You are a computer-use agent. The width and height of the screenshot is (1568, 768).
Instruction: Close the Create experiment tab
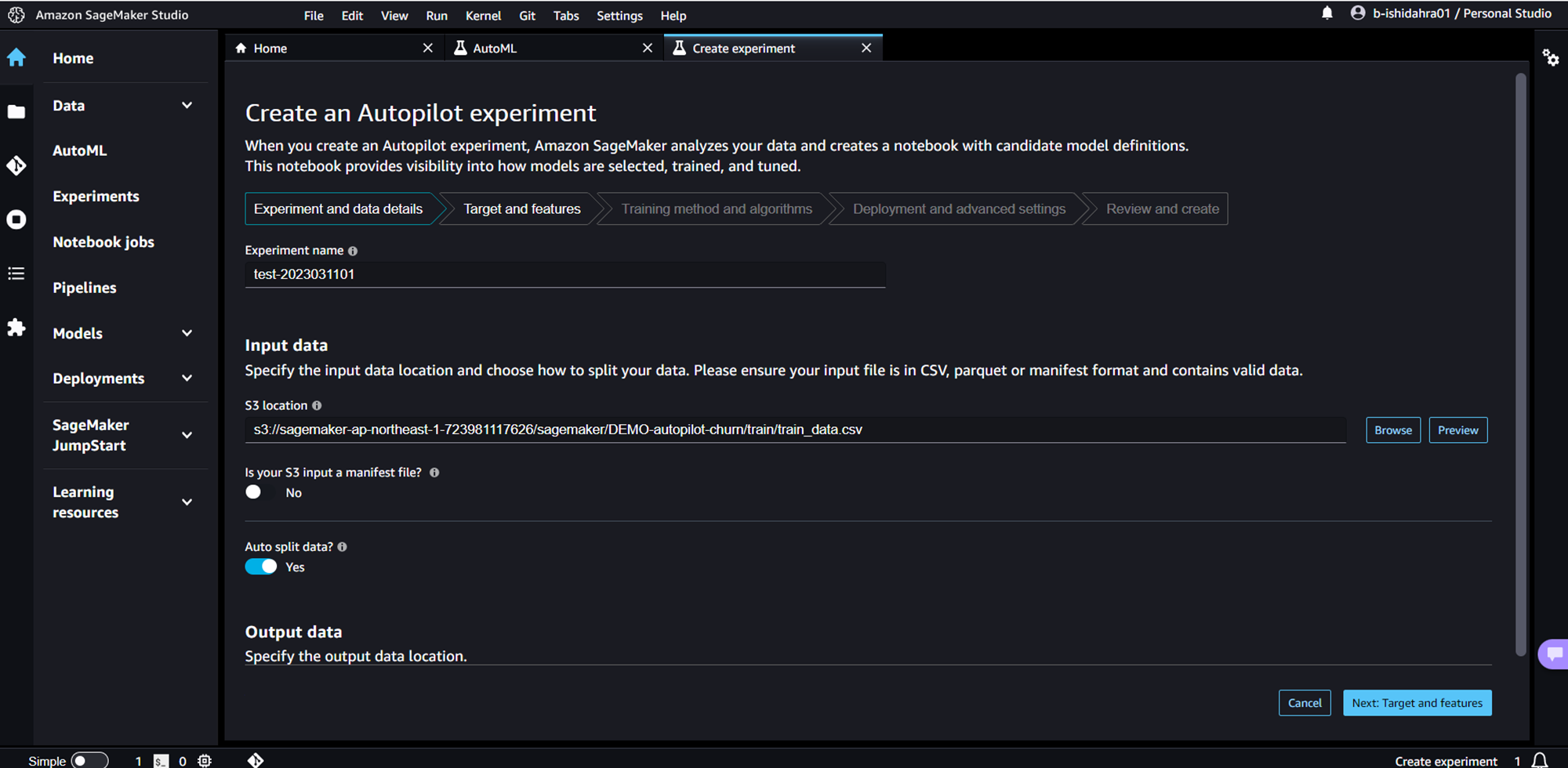866,48
